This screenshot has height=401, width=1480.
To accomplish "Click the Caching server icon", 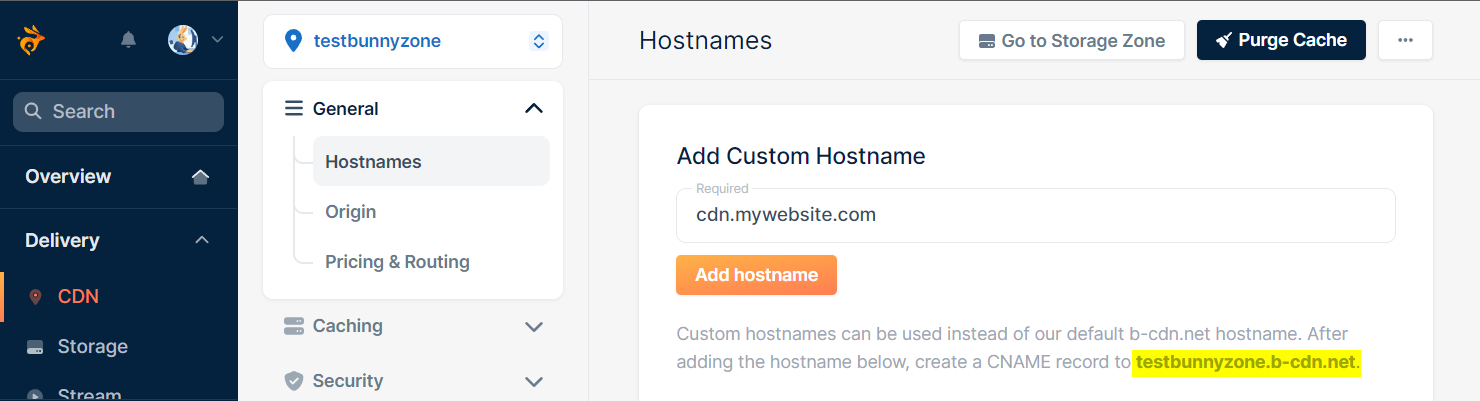I will (x=294, y=326).
